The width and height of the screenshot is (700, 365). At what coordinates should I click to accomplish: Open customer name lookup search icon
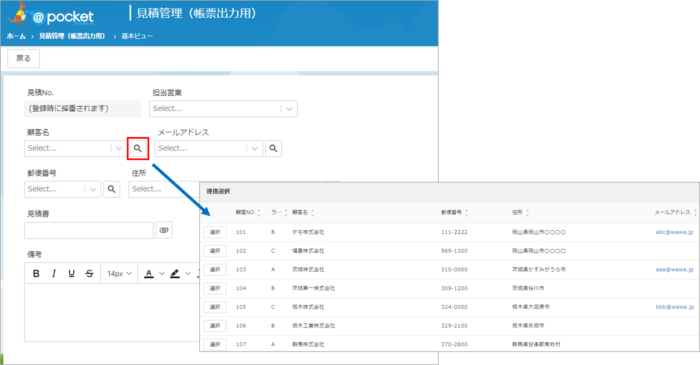[138, 149]
